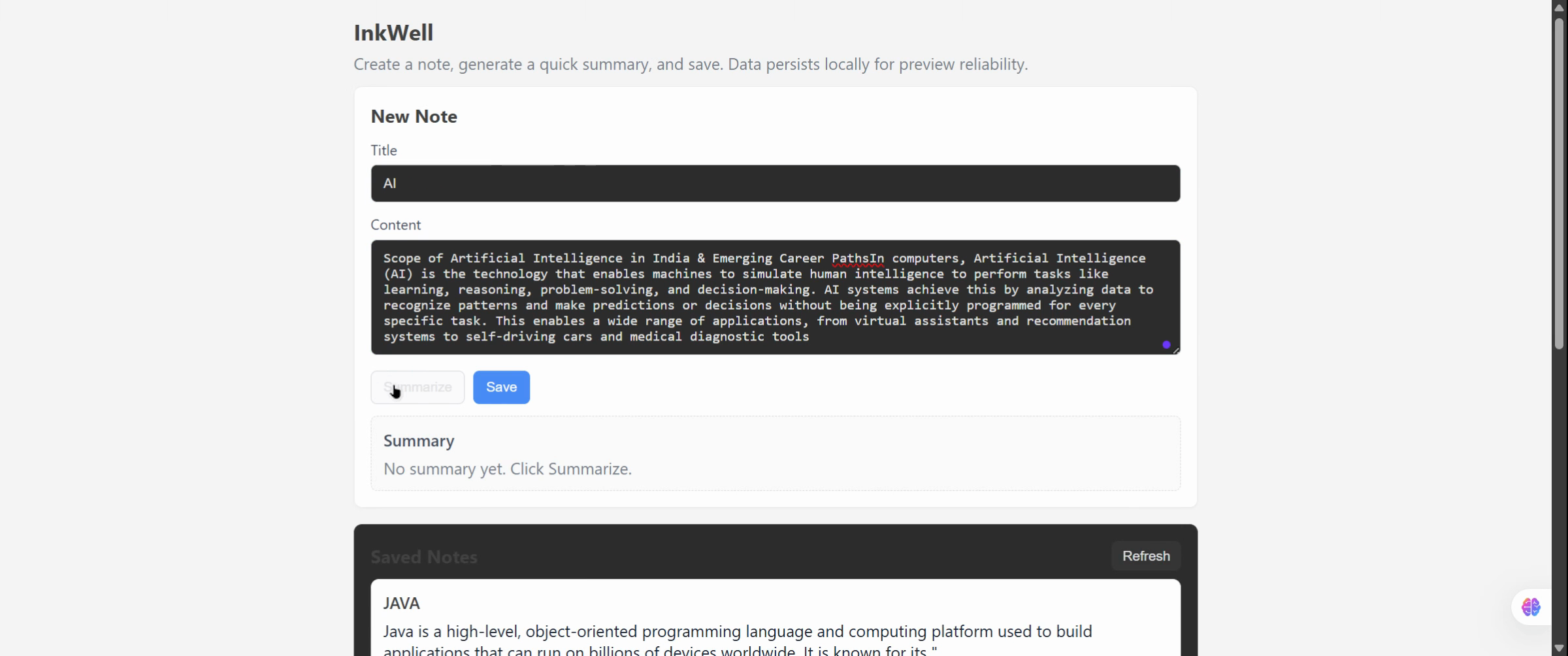Click the Content field label
The width and height of the screenshot is (1568, 656).
[x=395, y=225]
